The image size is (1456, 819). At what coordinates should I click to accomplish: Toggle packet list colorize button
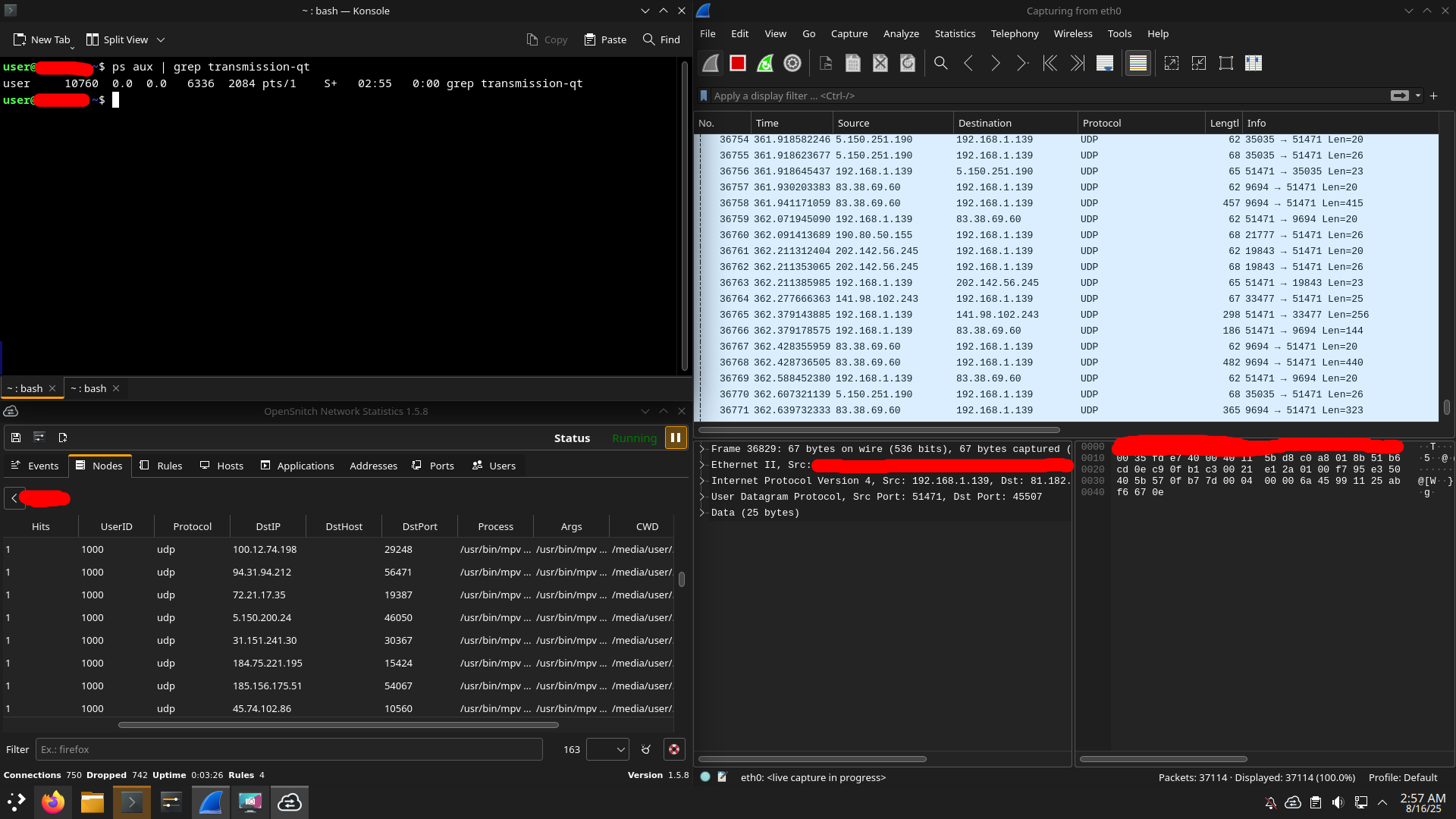[1138, 64]
